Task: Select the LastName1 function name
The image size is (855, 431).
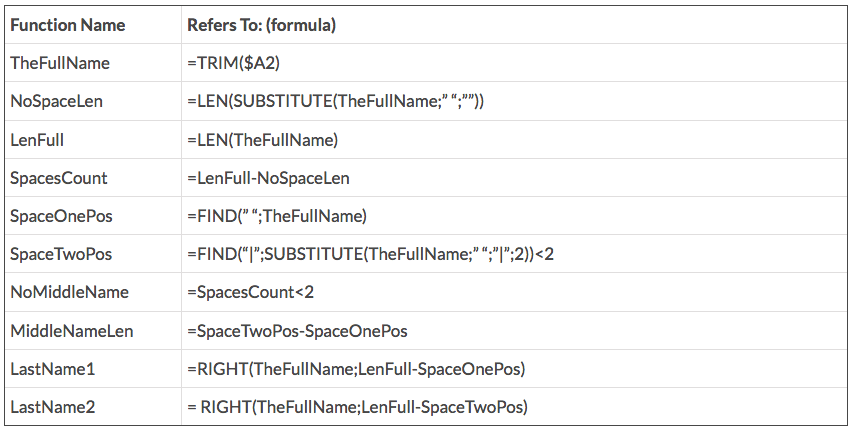Action: pyautogui.click(x=53, y=369)
